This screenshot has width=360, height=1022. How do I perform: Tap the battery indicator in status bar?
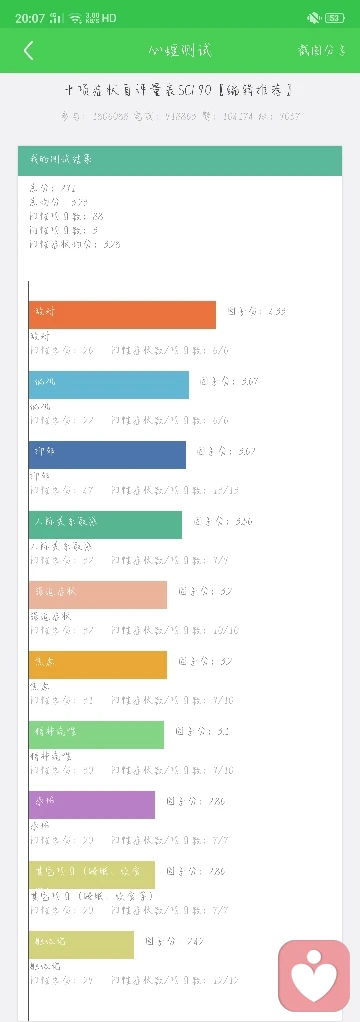point(335,18)
